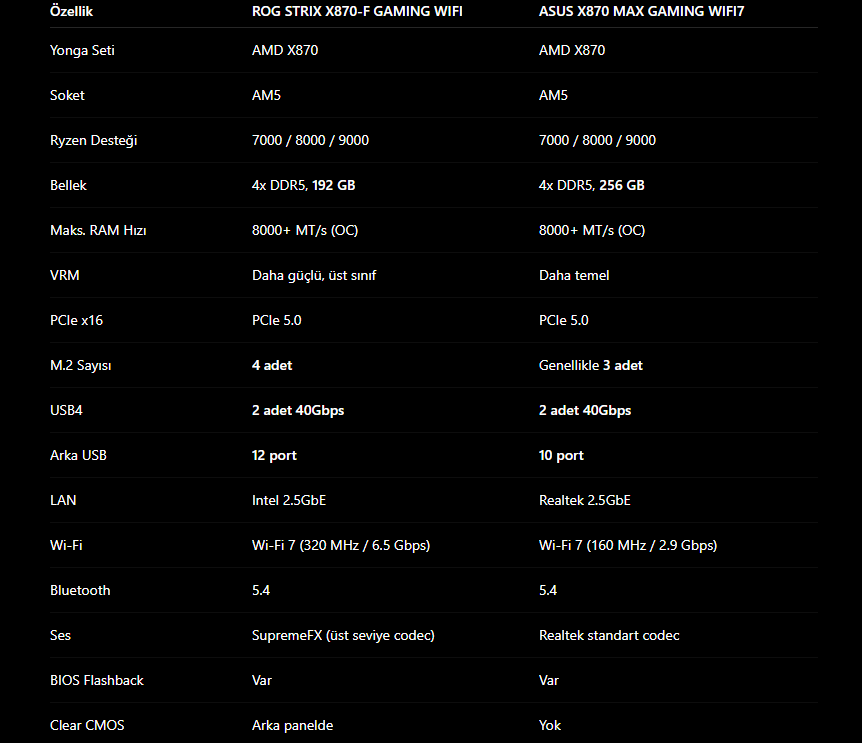Click the Yonga Seti row label
The image size is (862, 743).
(82, 50)
